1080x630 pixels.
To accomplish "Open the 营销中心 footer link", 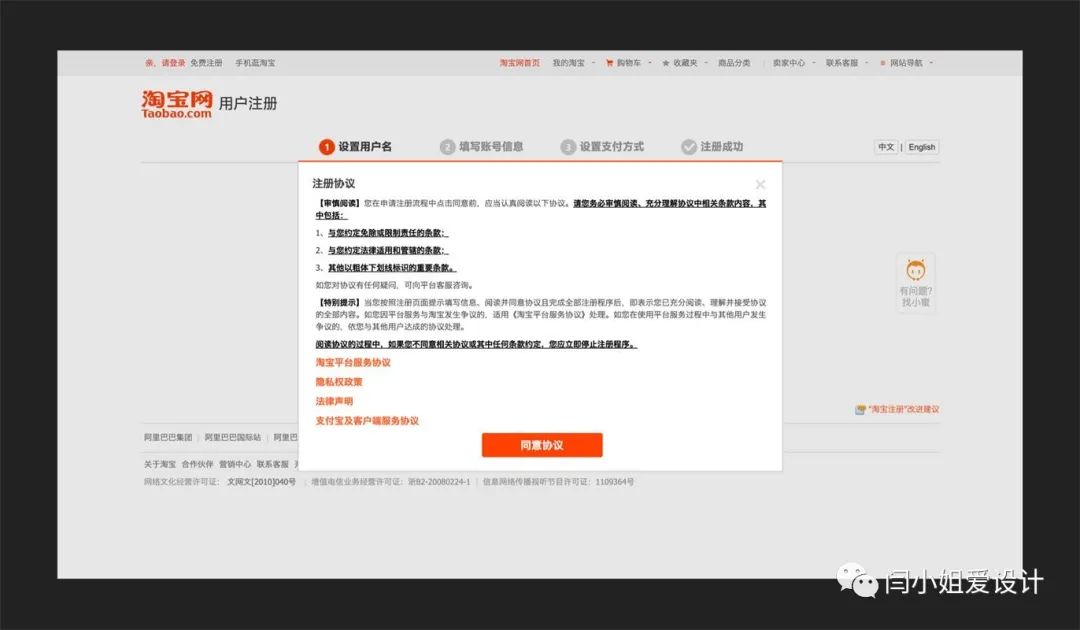I will [x=235, y=464].
